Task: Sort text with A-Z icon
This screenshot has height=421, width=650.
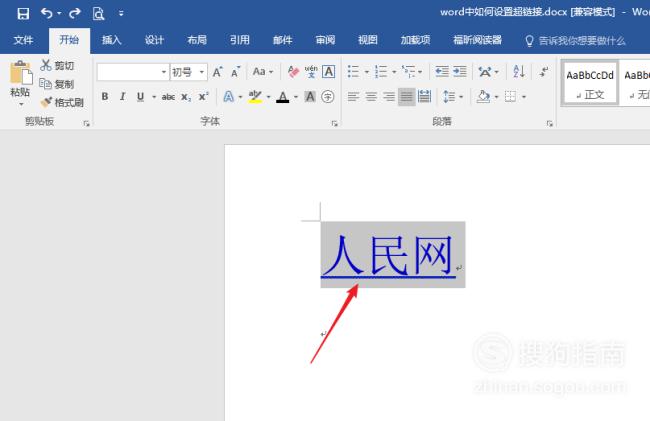Action: 519,72
